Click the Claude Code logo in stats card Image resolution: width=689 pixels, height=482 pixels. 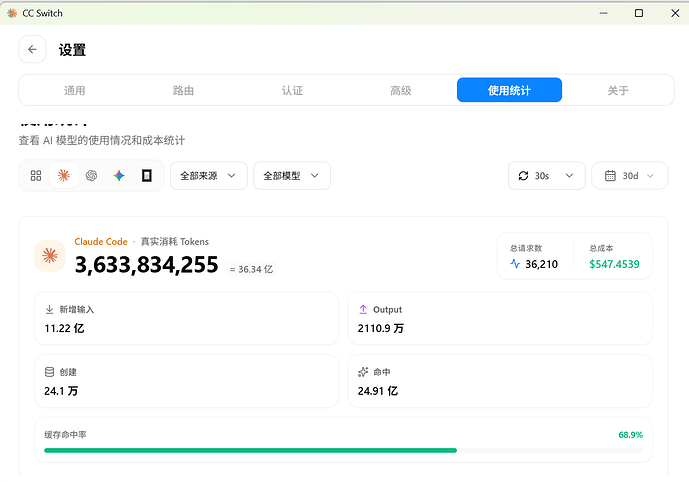(x=50, y=255)
